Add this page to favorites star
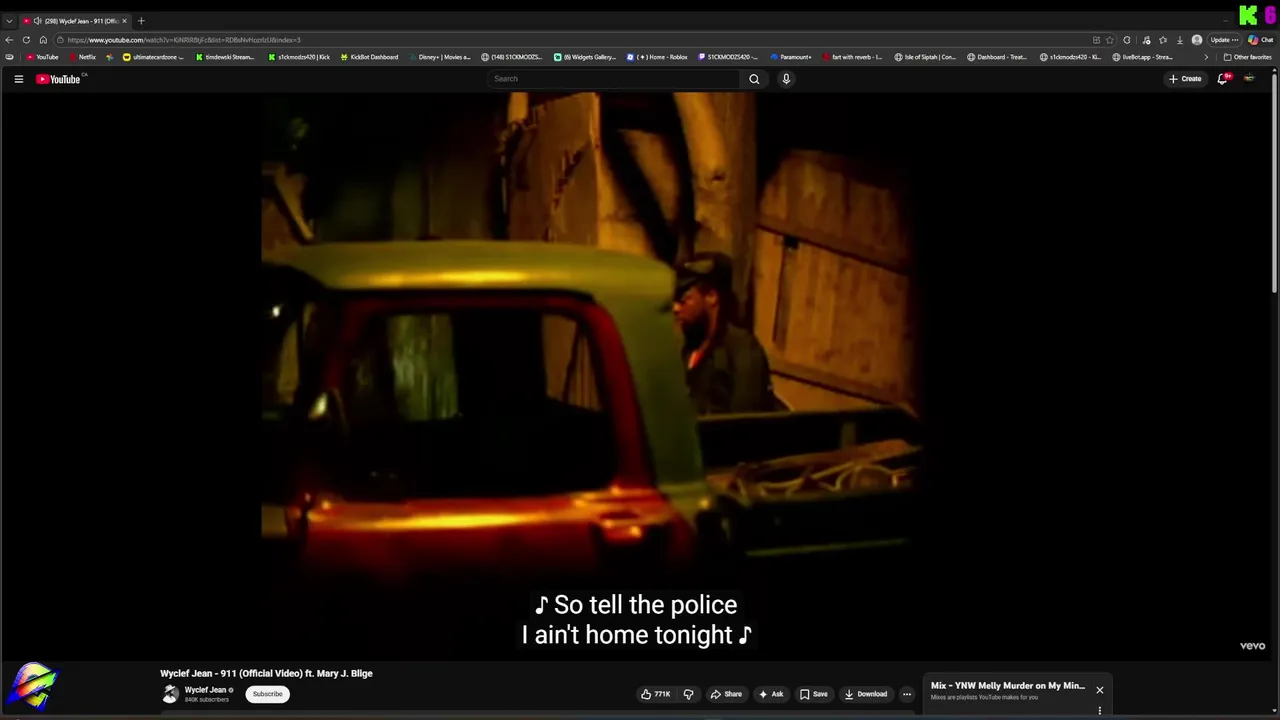1280x720 pixels. [x=1110, y=40]
